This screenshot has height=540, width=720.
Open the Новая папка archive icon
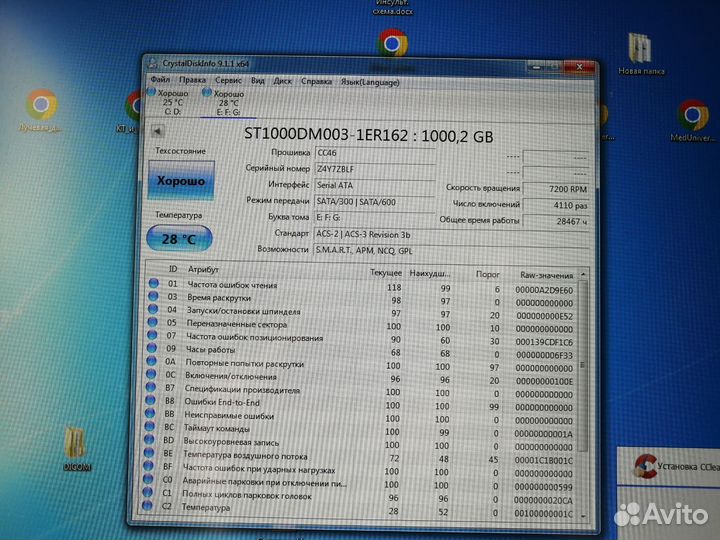click(x=640, y=50)
